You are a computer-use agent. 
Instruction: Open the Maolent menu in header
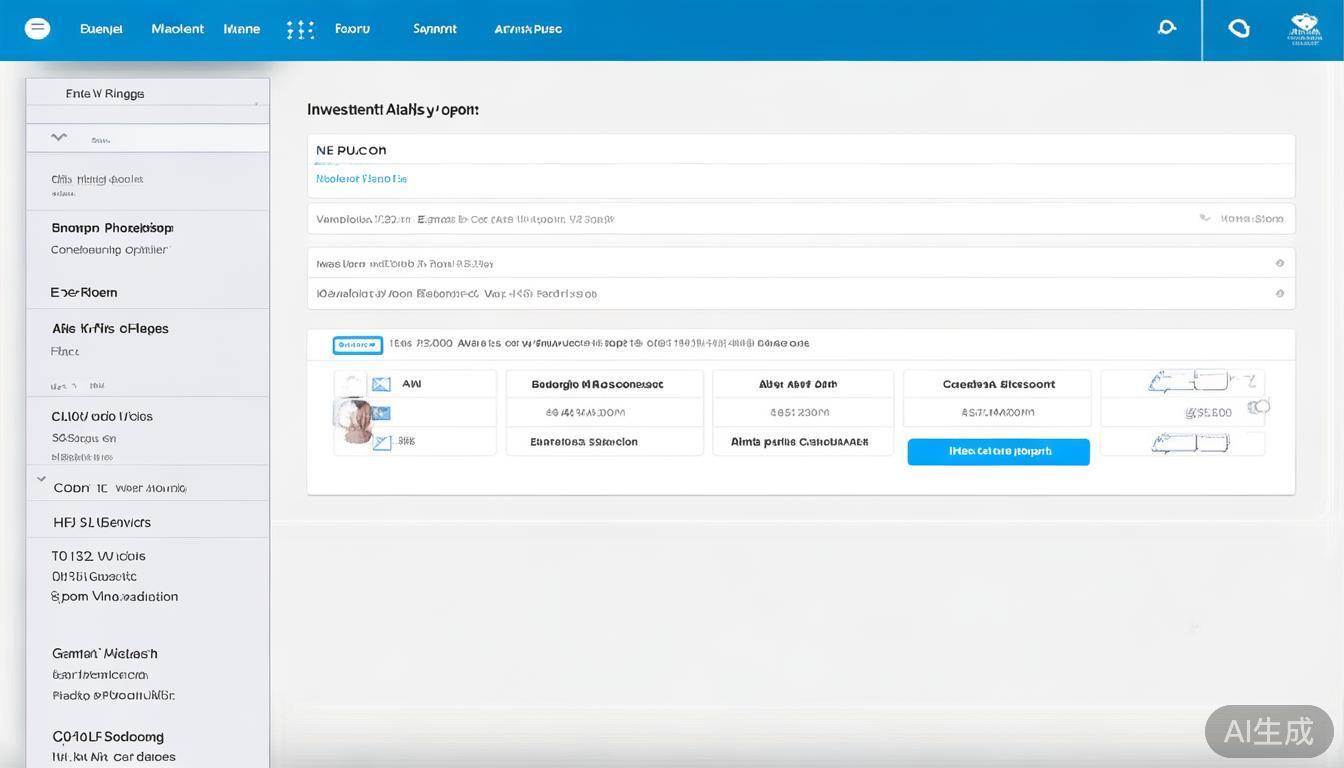177,29
